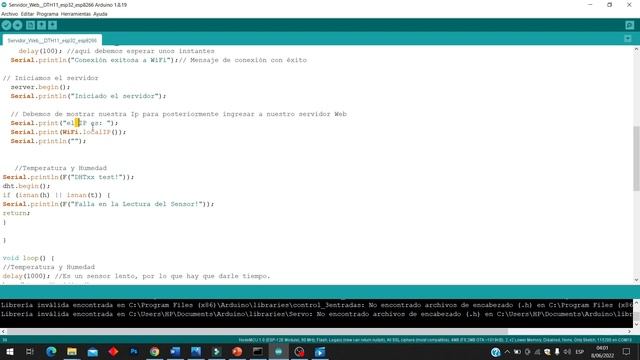640x360 pixels.
Task: Click the '// Iniciamos el servidor' comment
Action: coord(51,78)
